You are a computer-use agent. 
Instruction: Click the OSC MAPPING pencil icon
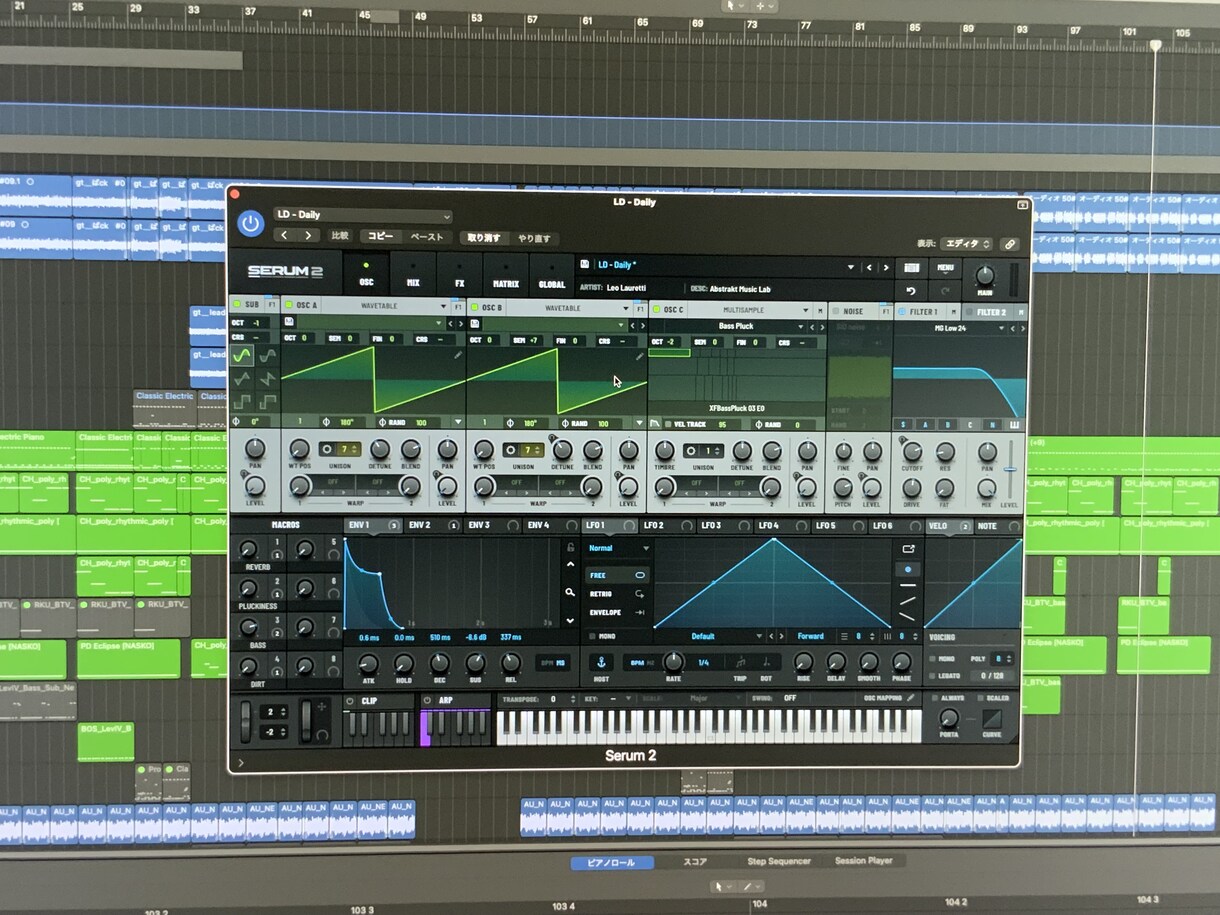(x=911, y=698)
